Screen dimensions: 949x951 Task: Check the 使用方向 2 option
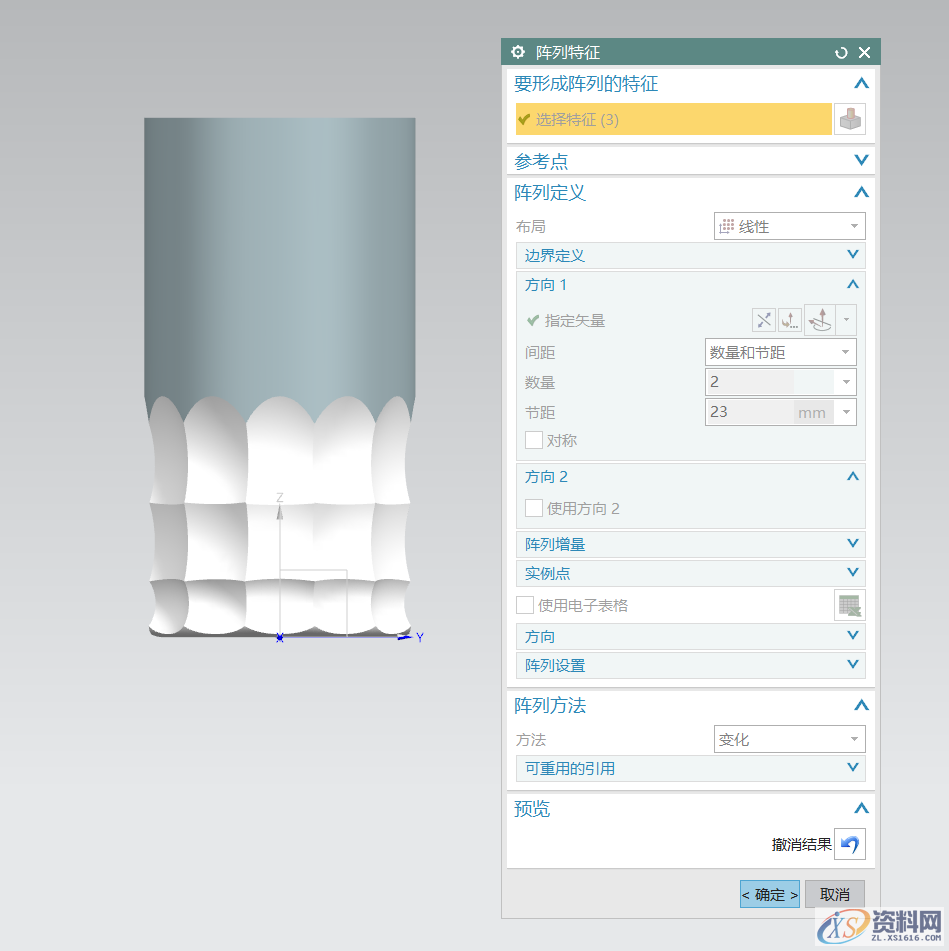(534, 508)
